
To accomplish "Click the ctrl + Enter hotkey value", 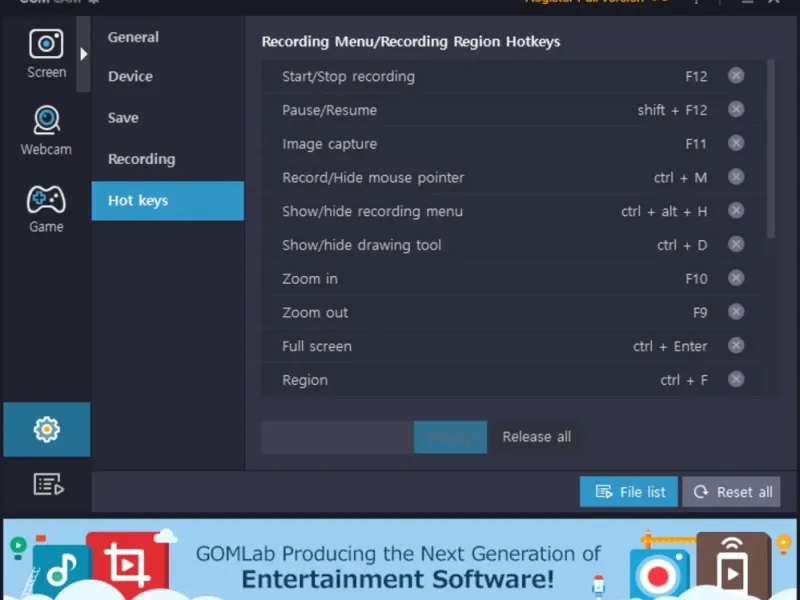I will coord(670,346).
